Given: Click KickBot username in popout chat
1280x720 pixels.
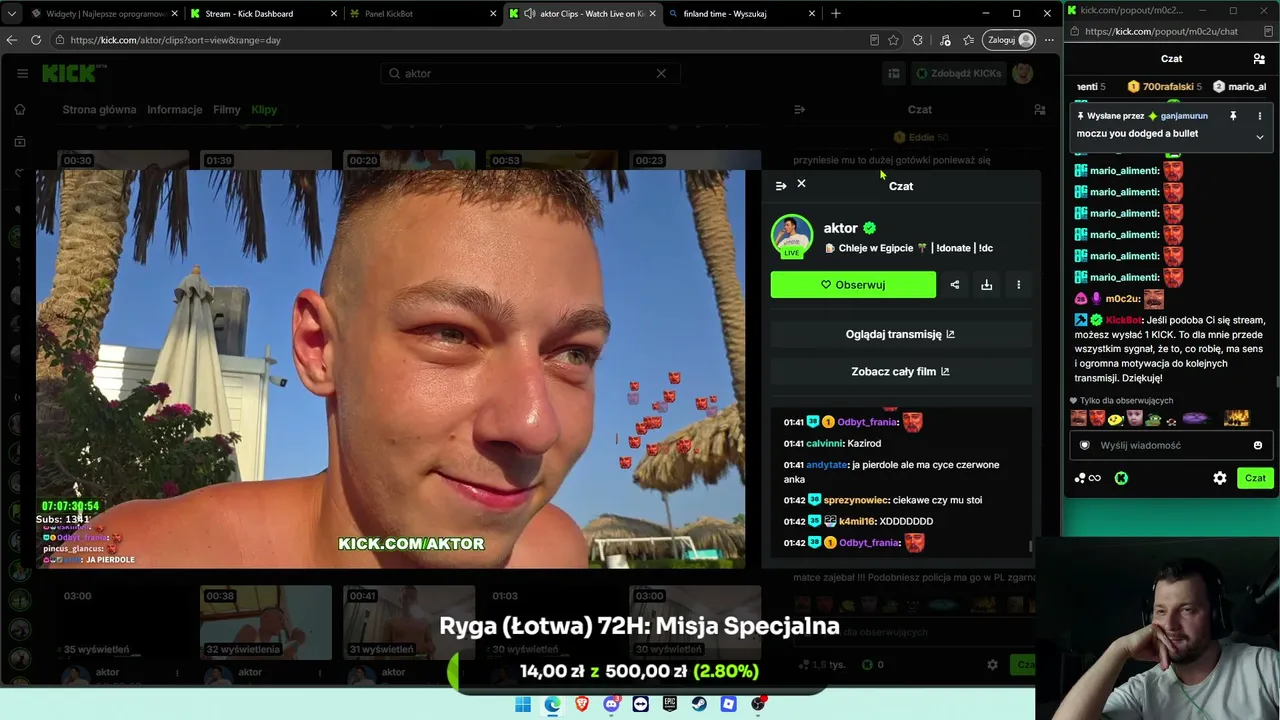Looking at the screenshot, I should 1124,320.
